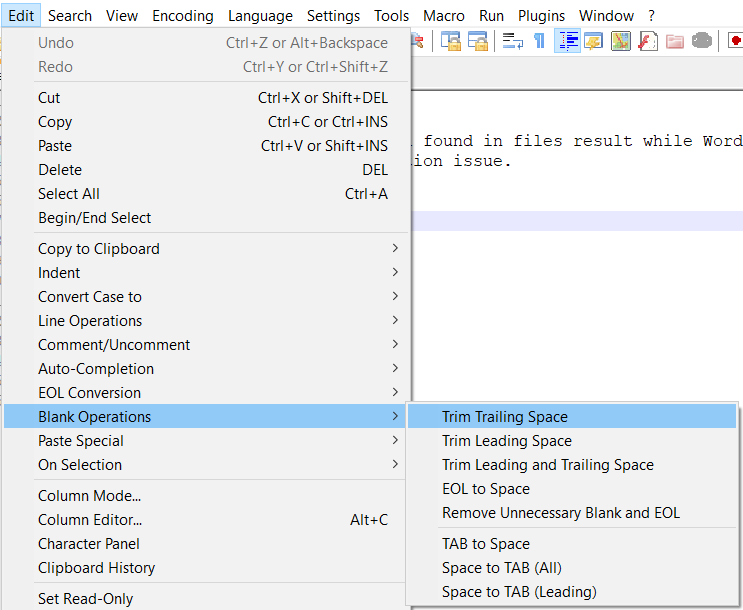Expand the Copy to Clipboard submenu arrow
743x610 pixels.
tap(395, 248)
